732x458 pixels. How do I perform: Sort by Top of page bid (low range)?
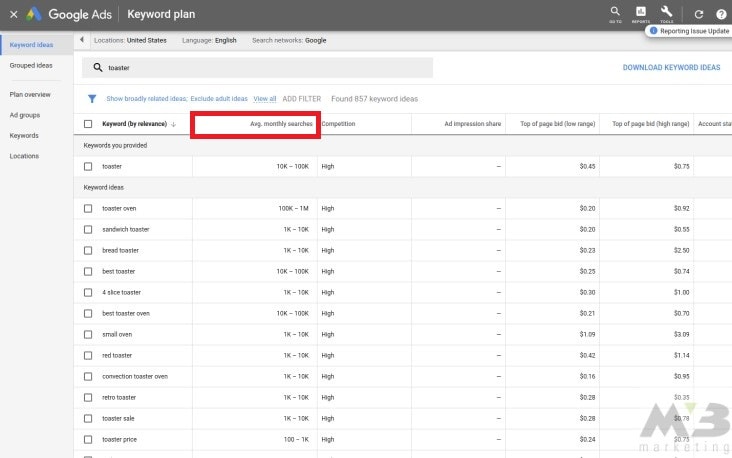(x=557, y=124)
